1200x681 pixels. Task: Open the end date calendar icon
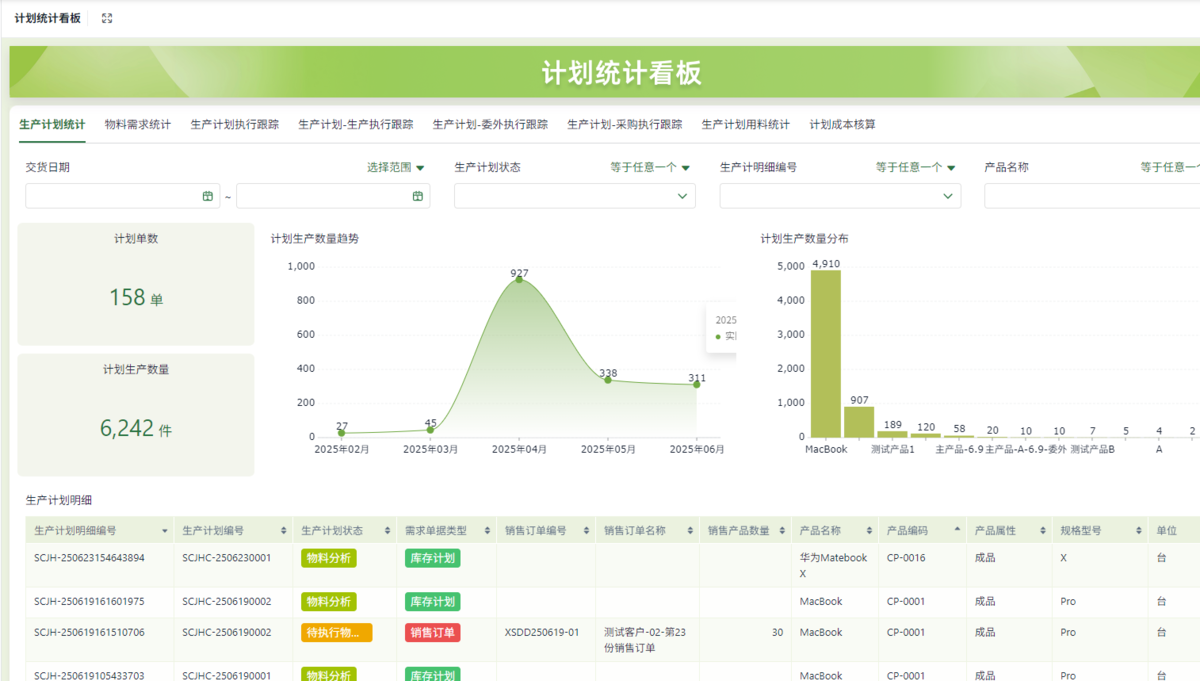point(418,196)
